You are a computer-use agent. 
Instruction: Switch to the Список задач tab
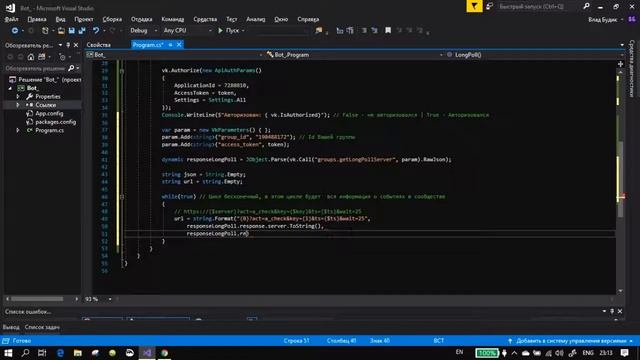coord(42,327)
